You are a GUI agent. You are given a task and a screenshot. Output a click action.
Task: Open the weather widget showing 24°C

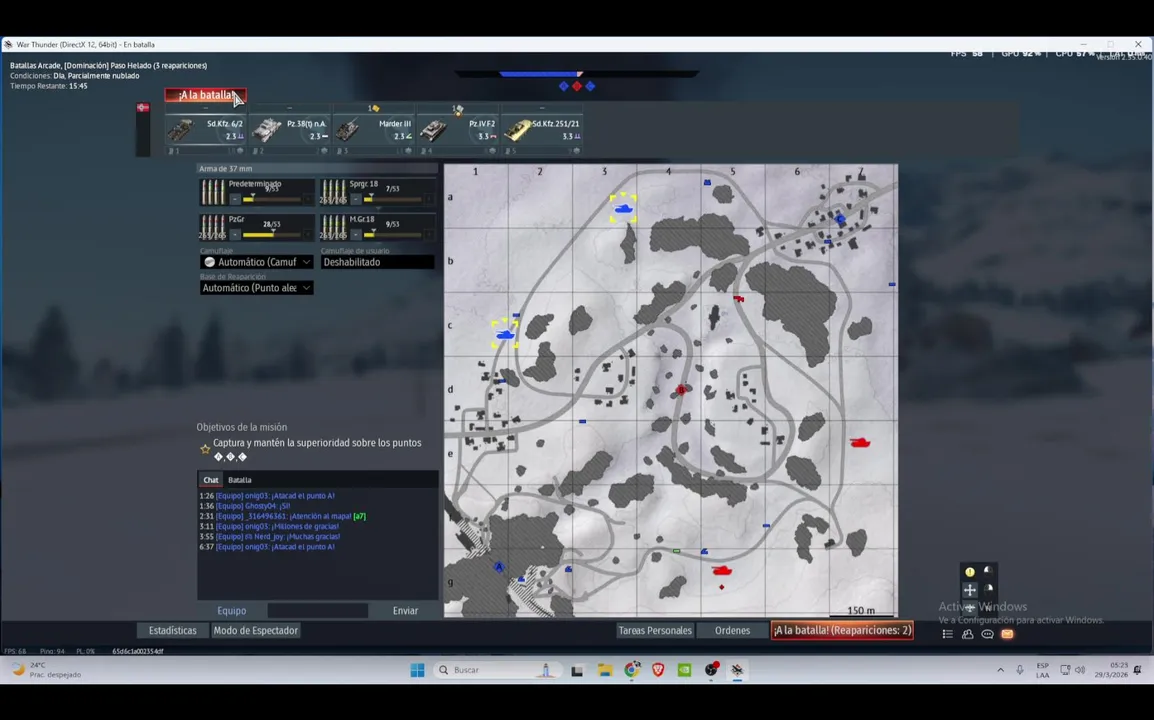coord(48,670)
